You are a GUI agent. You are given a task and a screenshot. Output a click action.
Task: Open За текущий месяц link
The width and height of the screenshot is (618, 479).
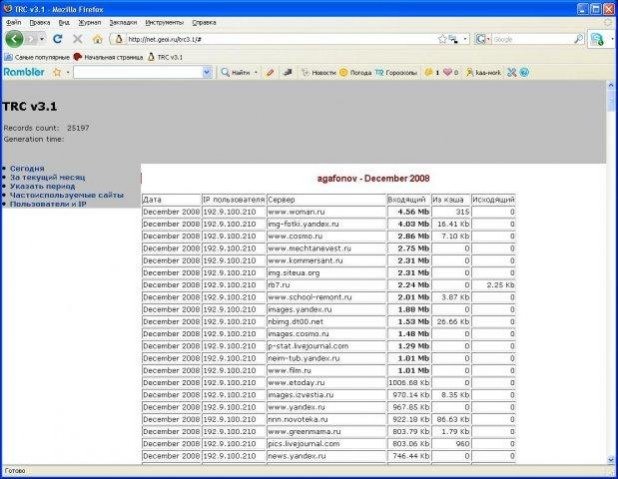point(47,177)
